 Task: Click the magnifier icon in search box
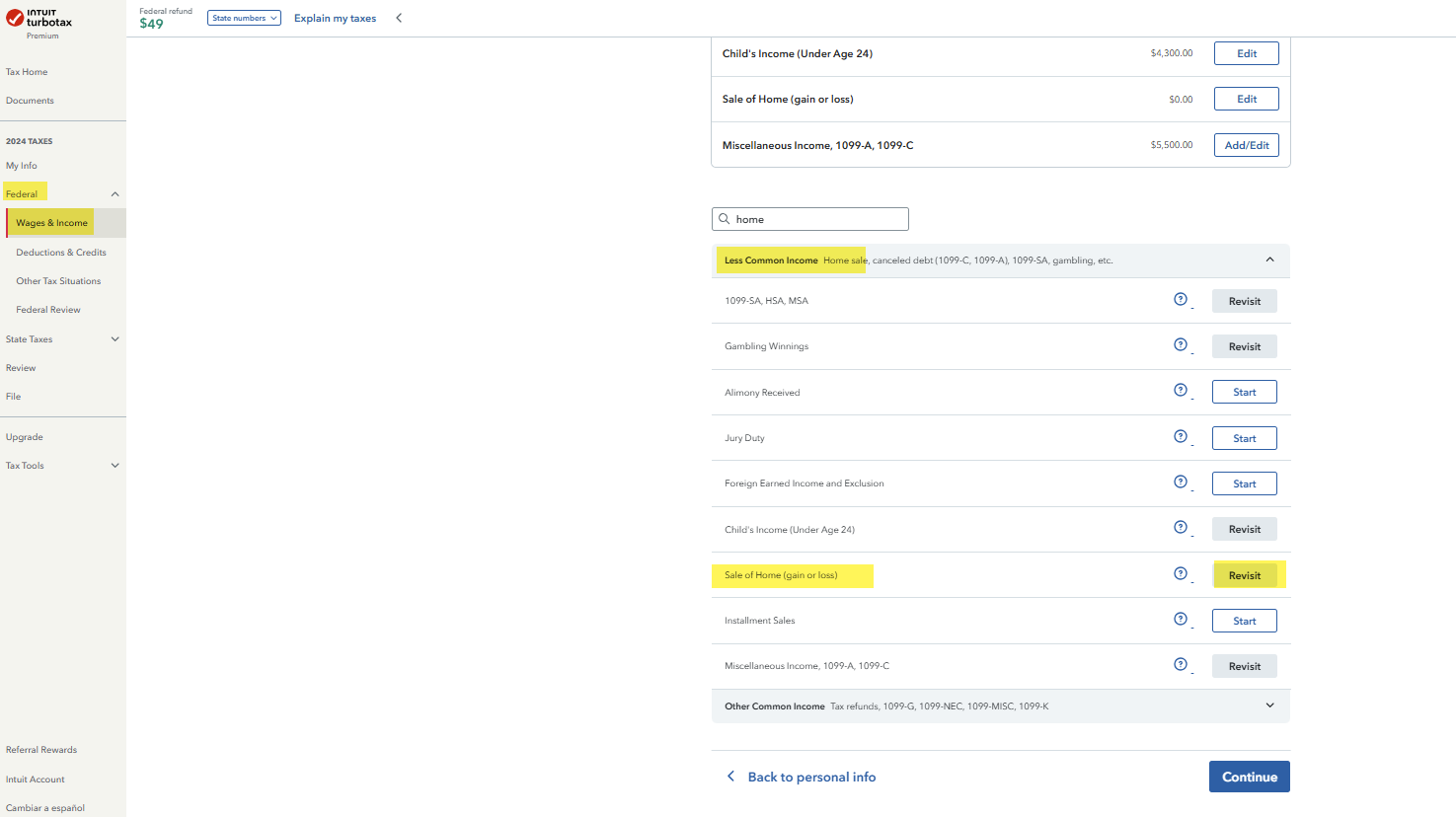(x=725, y=219)
